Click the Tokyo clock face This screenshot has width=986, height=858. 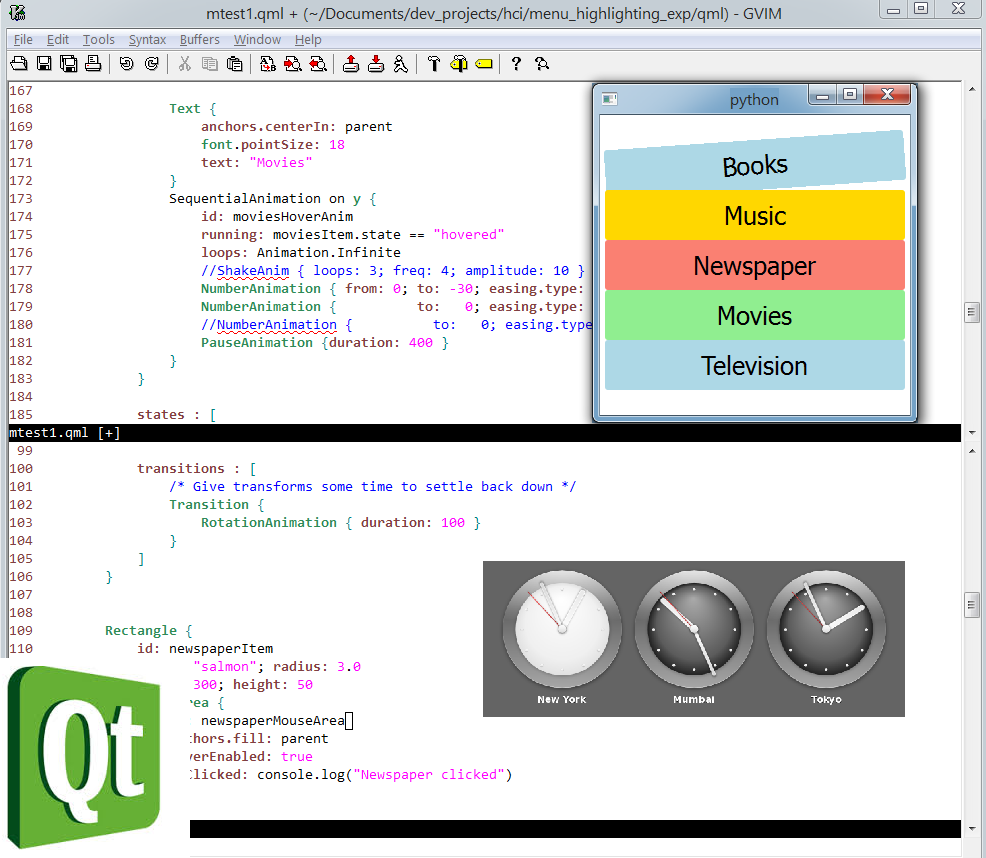pyautogui.click(x=826, y=630)
